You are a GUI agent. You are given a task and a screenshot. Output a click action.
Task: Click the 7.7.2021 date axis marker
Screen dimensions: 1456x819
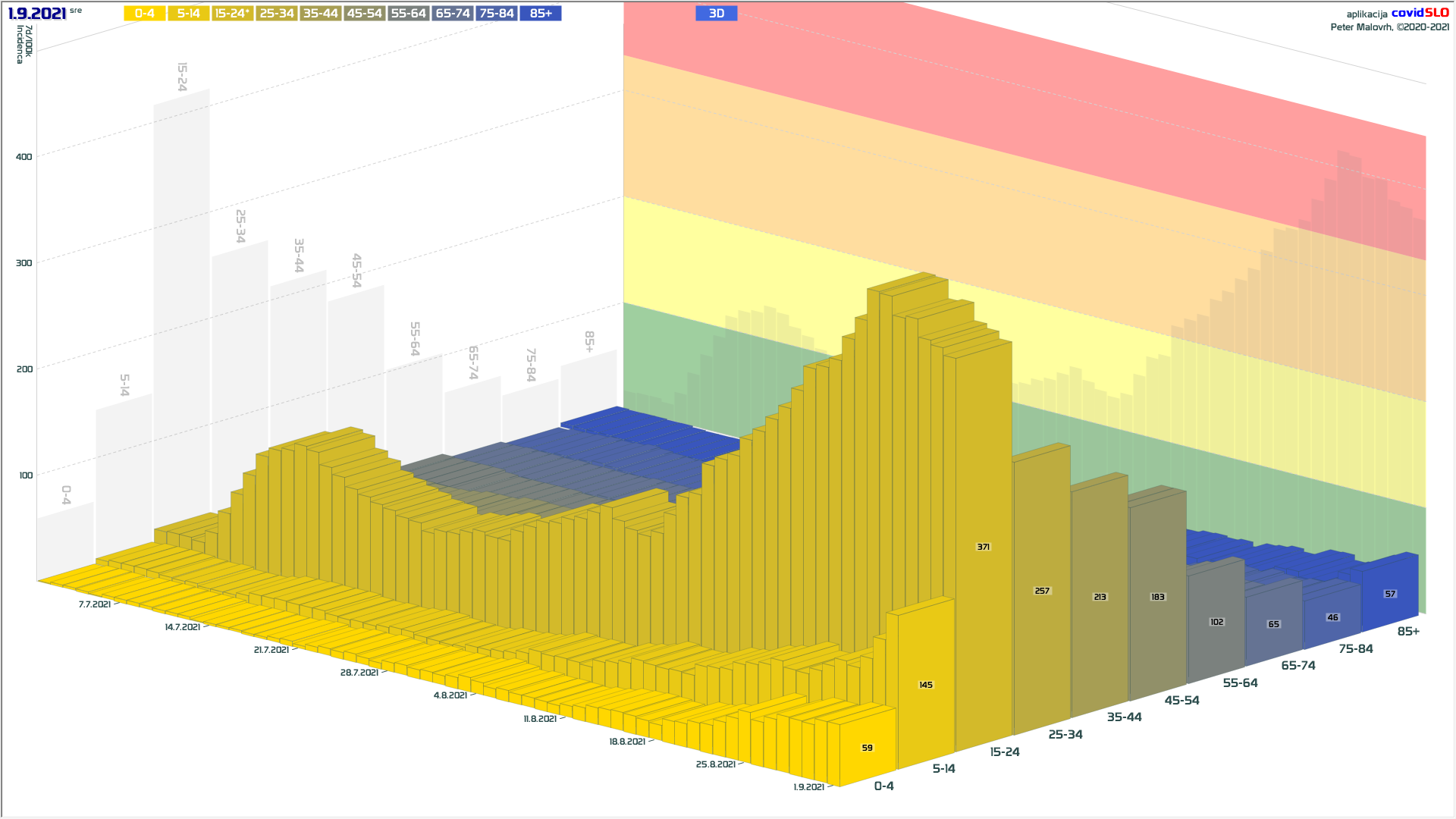(x=95, y=604)
